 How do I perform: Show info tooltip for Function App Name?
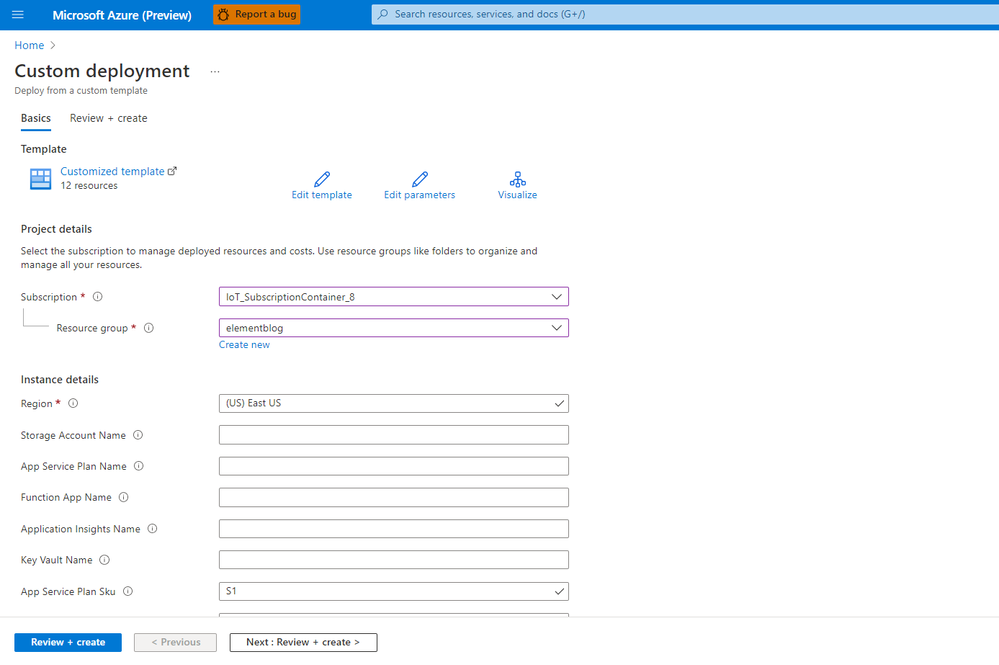pos(124,497)
